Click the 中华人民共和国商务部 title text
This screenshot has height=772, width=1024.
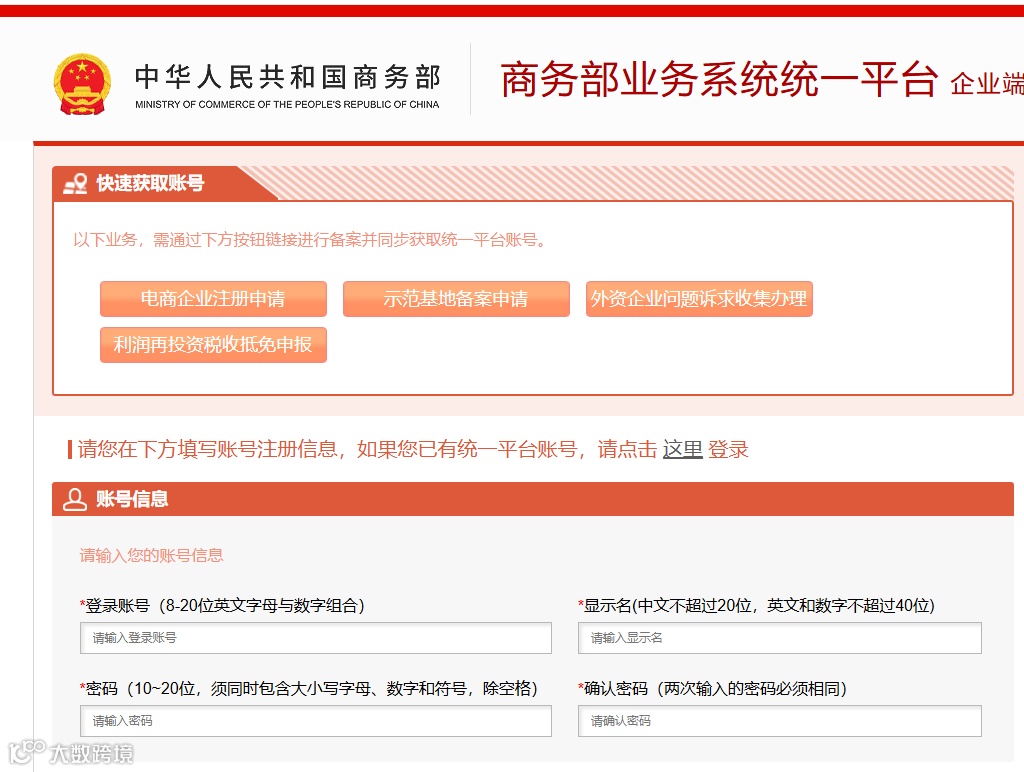(287, 77)
